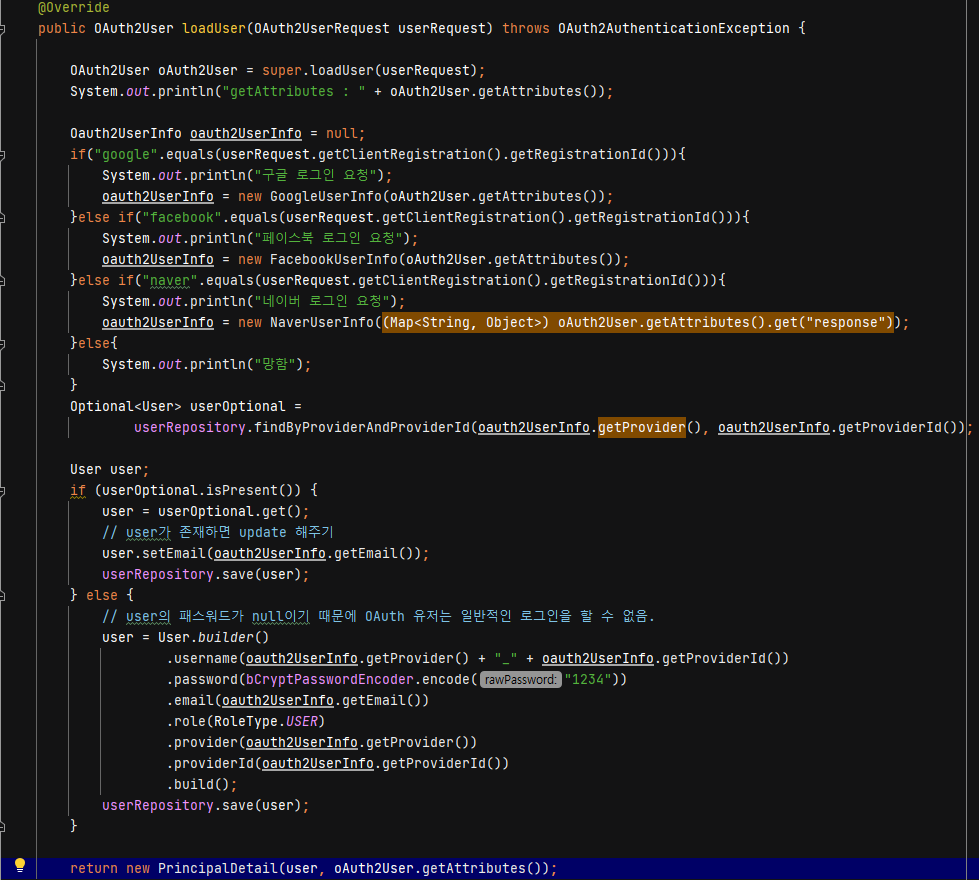Screen dimensions: 979x880
Task: Click userRepository.save(user) after .build()
Action: click(x=205, y=806)
